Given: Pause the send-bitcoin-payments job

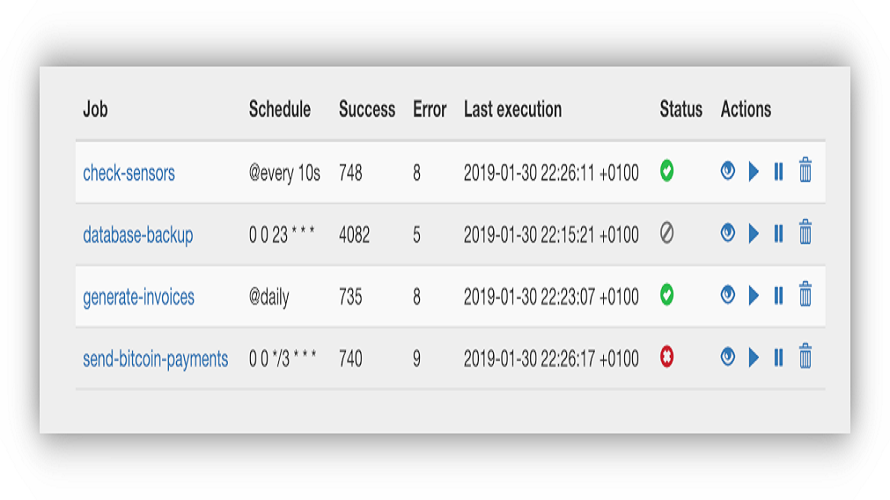Looking at the screenshot, I should point(779,357).
